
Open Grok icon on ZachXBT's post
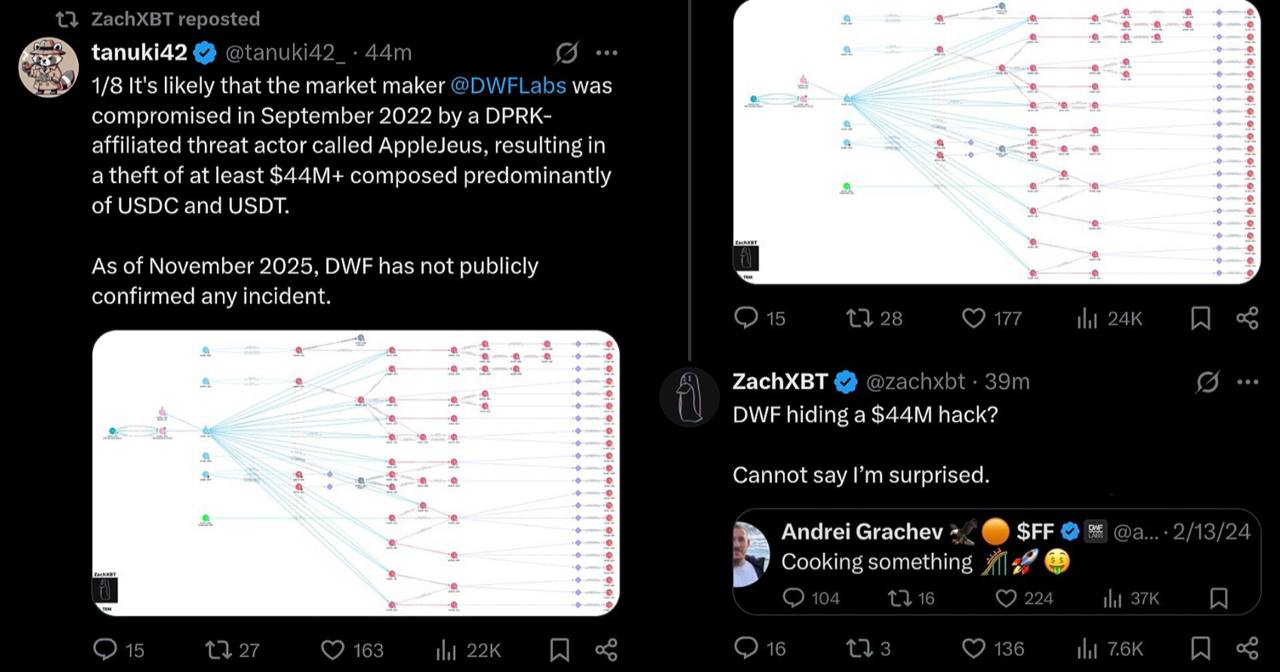[x=1207, y=381]
